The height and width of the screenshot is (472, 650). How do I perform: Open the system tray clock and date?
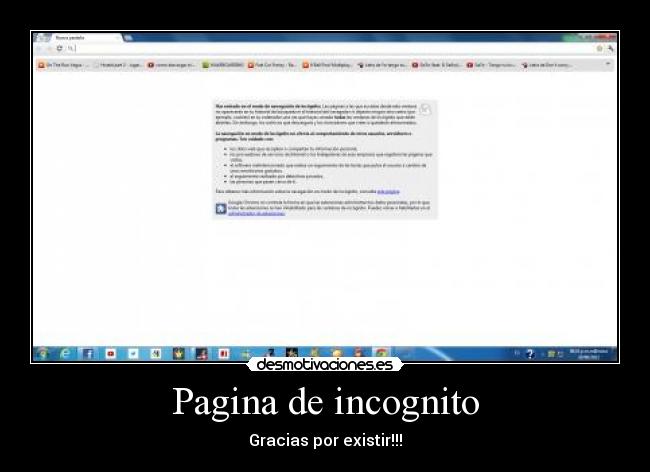(589, 353)
